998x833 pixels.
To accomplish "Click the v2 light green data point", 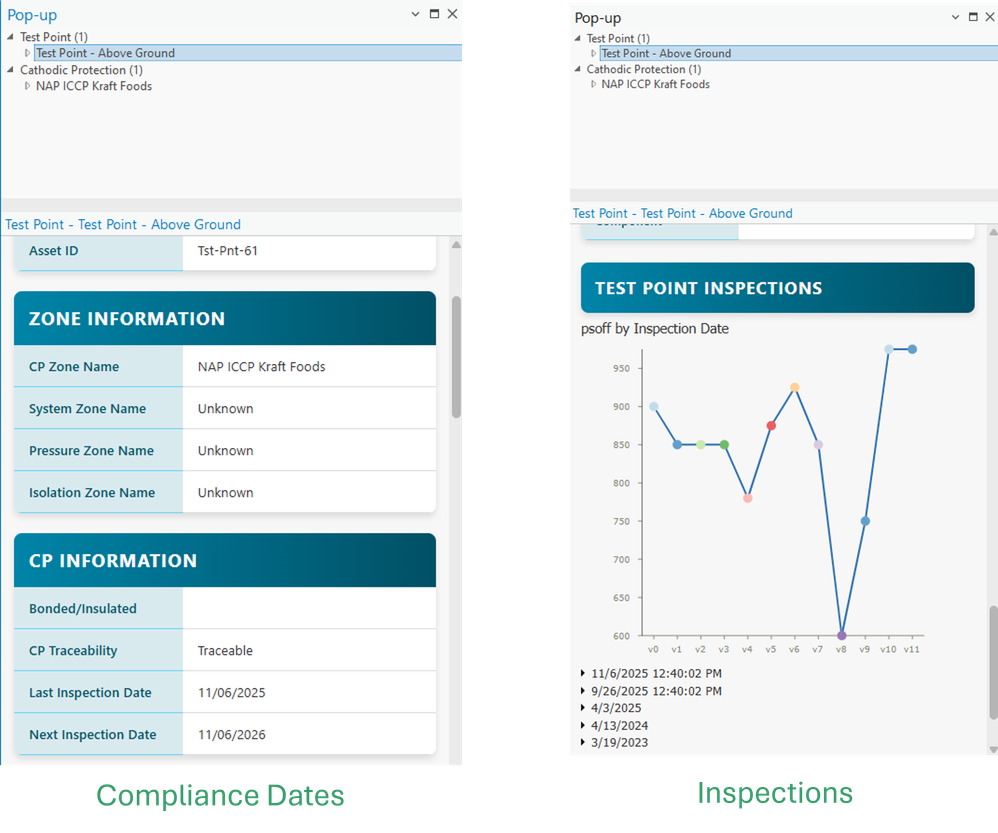I will (701, 445).
